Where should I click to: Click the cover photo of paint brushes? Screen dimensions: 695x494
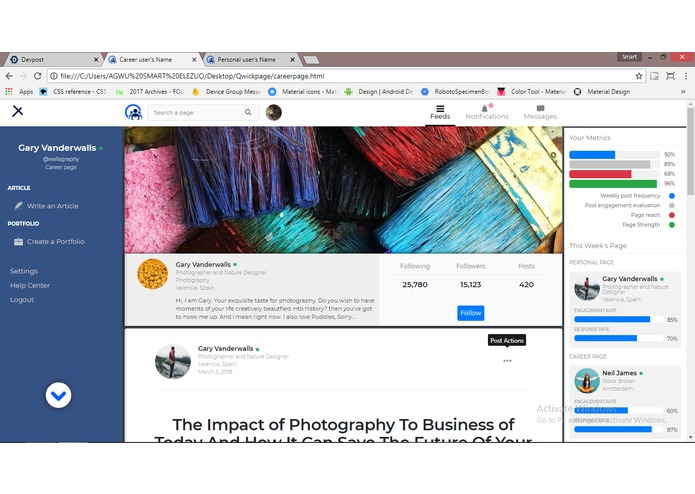[344, 190]
